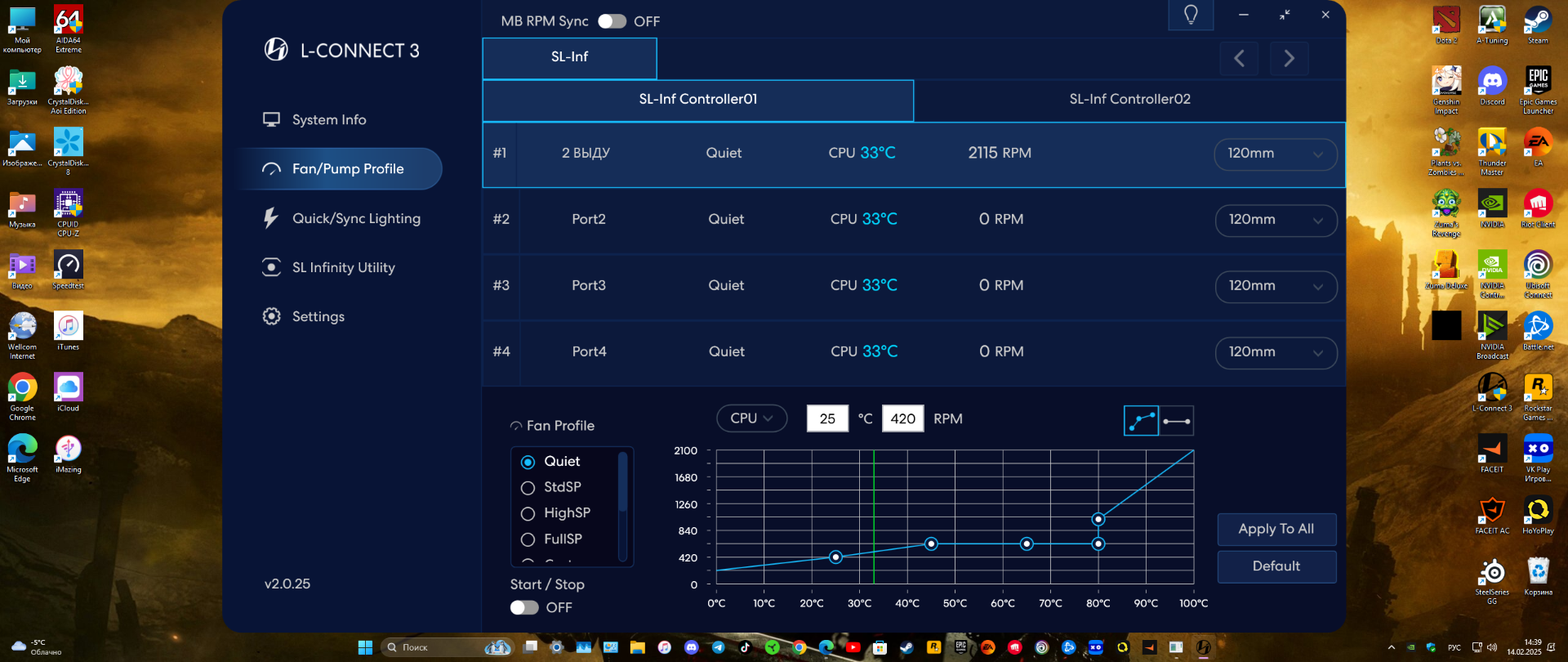This screenshot has height=662, width=1568.
Task: Choose the FullSP fan profile option
Action: tap(528, 539)
